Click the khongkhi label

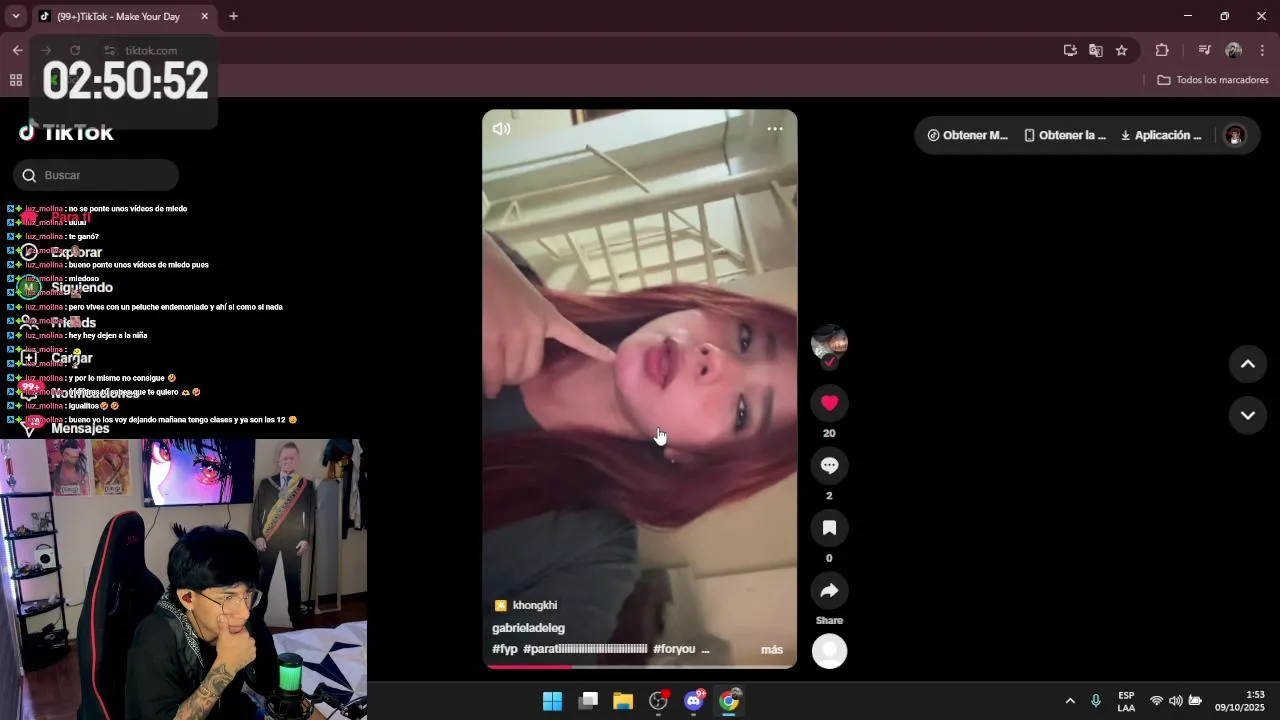[x=526, y=605]
